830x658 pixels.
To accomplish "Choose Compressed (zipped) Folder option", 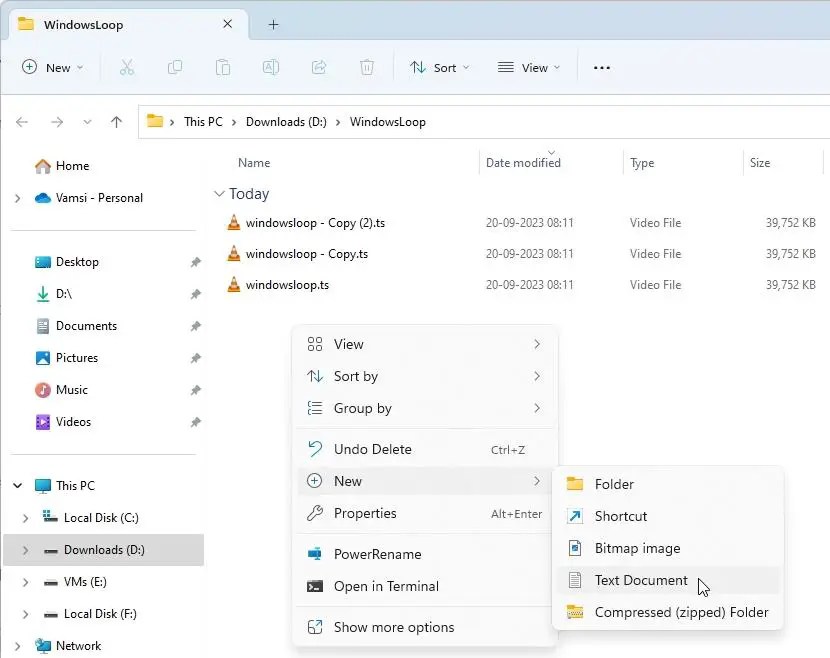I will [681, 612].
